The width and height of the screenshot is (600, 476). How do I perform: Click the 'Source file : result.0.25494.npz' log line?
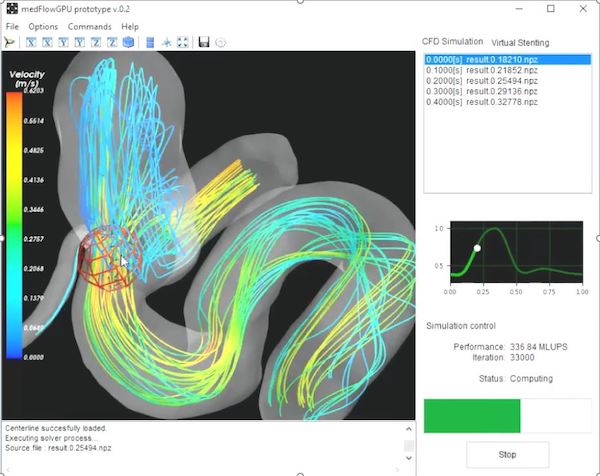coord(58,448)
